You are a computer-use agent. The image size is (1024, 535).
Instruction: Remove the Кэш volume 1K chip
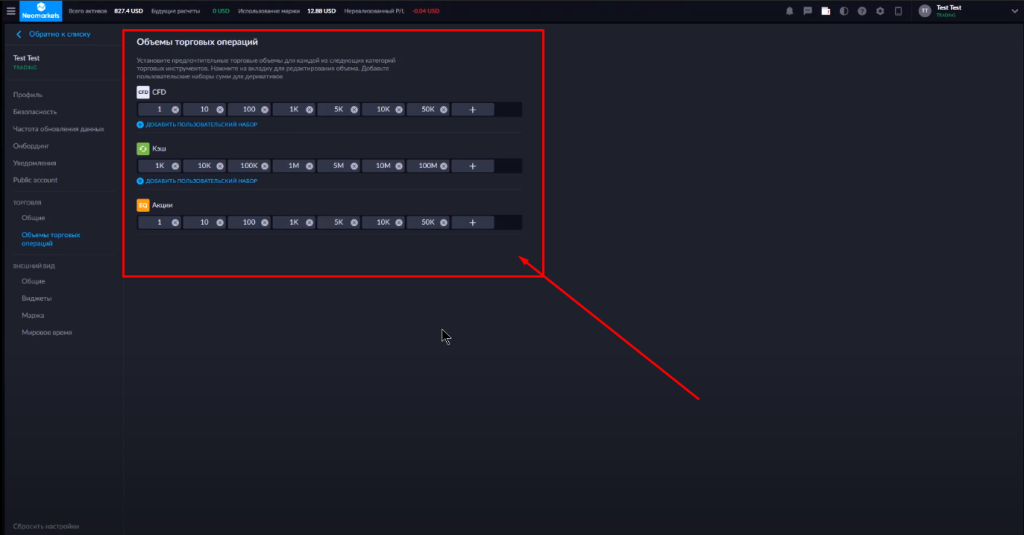point(175,166)
